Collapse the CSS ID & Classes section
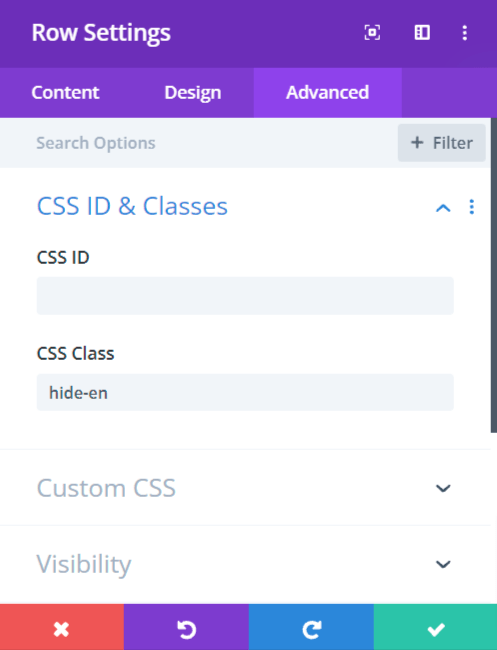The height and width of the screenshot is (650, 497). click(x=443, y=208)
